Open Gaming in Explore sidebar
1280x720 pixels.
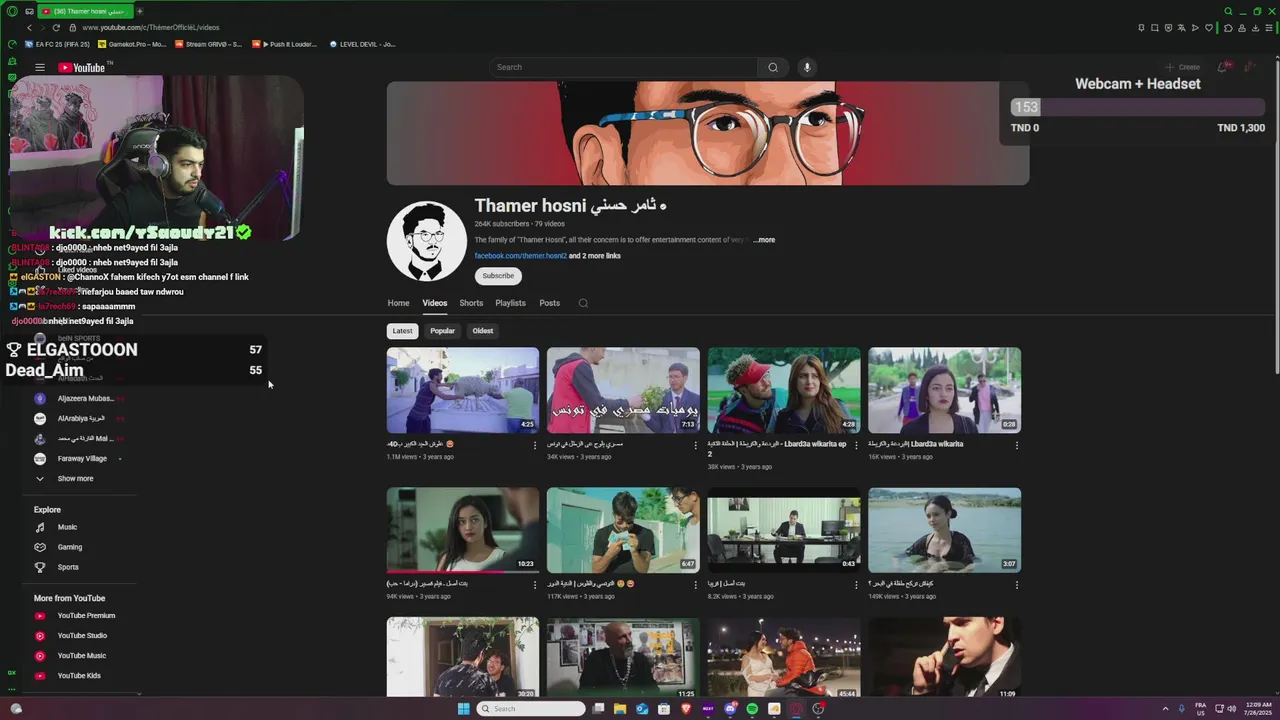click(x=69, y=547)
